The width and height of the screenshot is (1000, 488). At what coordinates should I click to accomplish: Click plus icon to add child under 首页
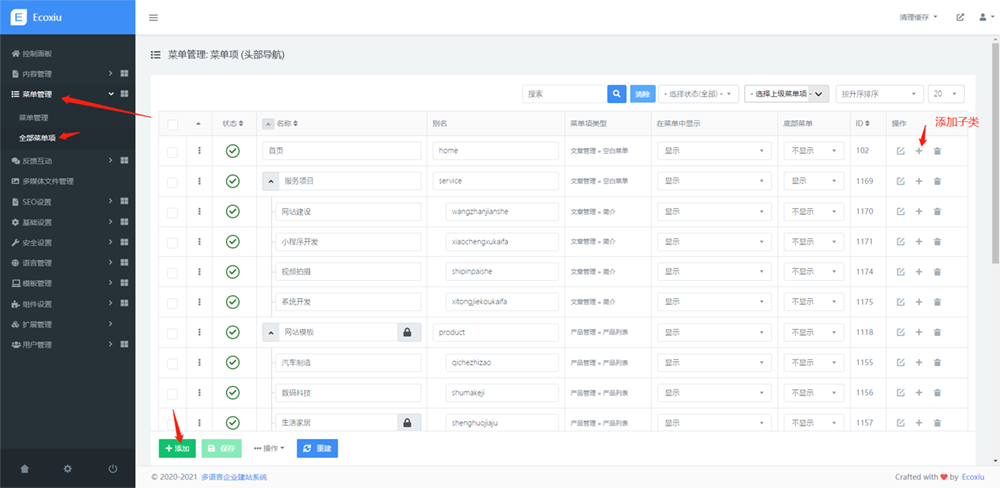click(x=919, y=151)
